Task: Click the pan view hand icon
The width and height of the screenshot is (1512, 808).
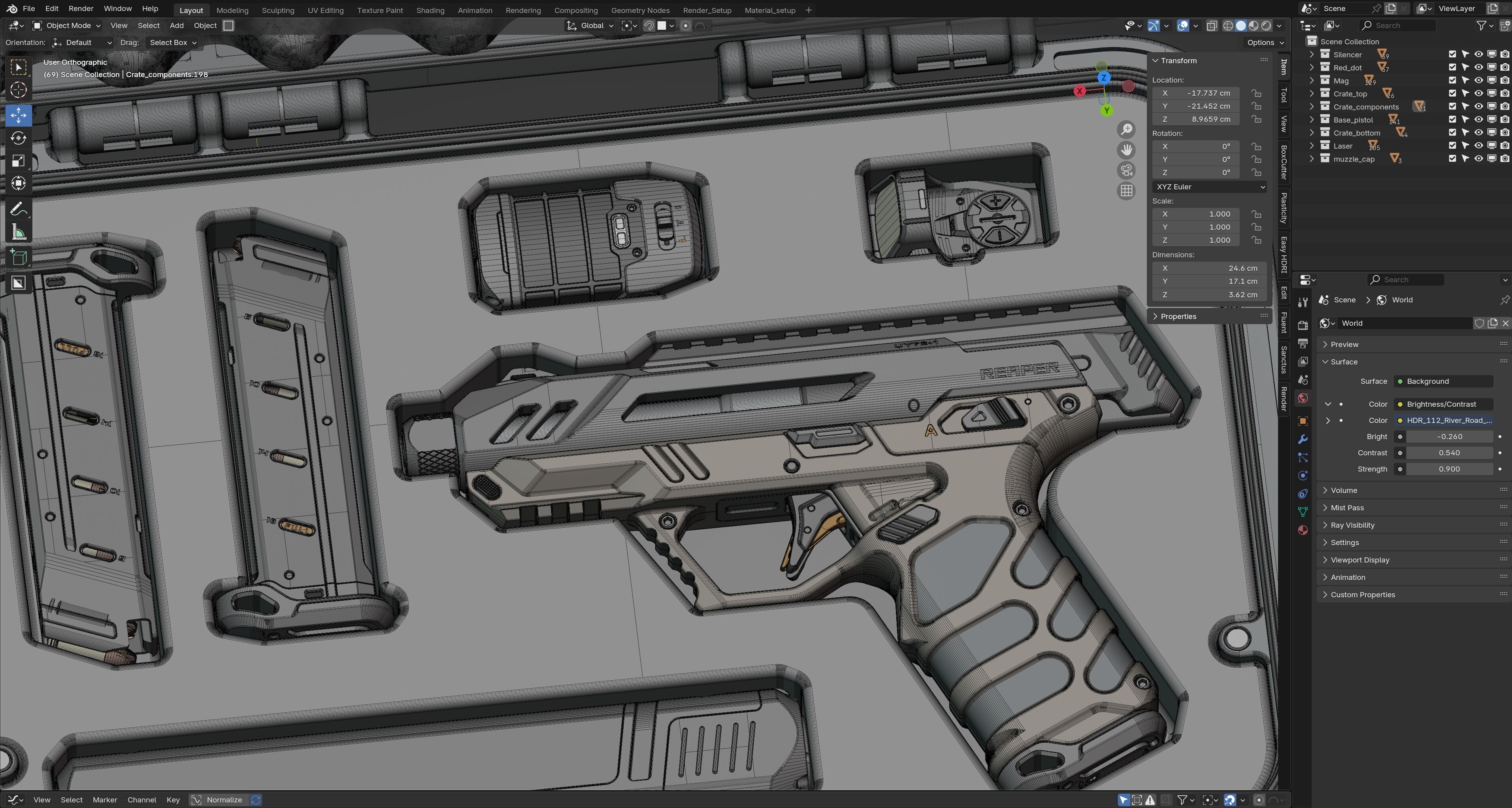Action: pyautogui.click(x=1126, y=150)
